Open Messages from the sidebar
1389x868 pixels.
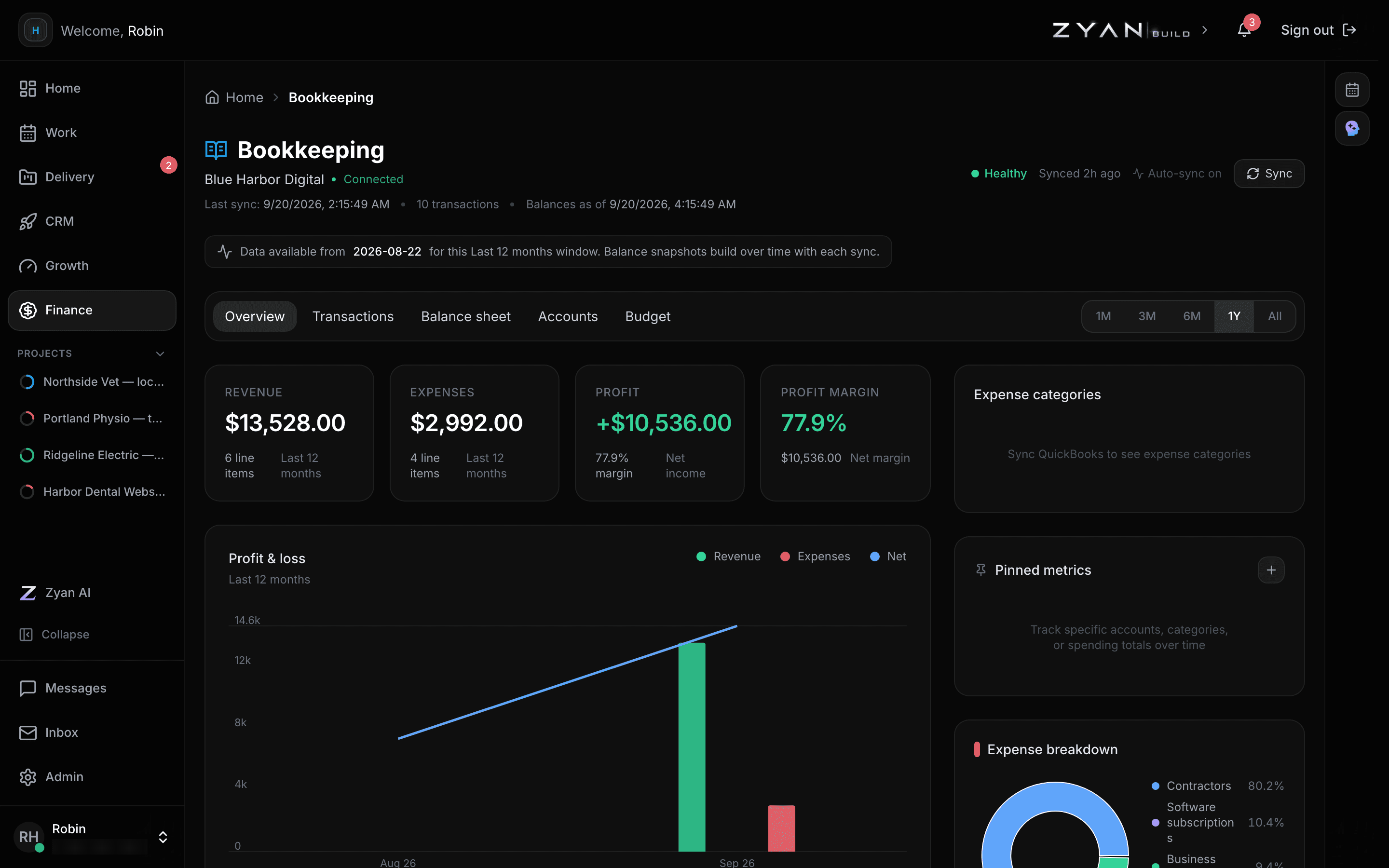(x=92, y=688)
